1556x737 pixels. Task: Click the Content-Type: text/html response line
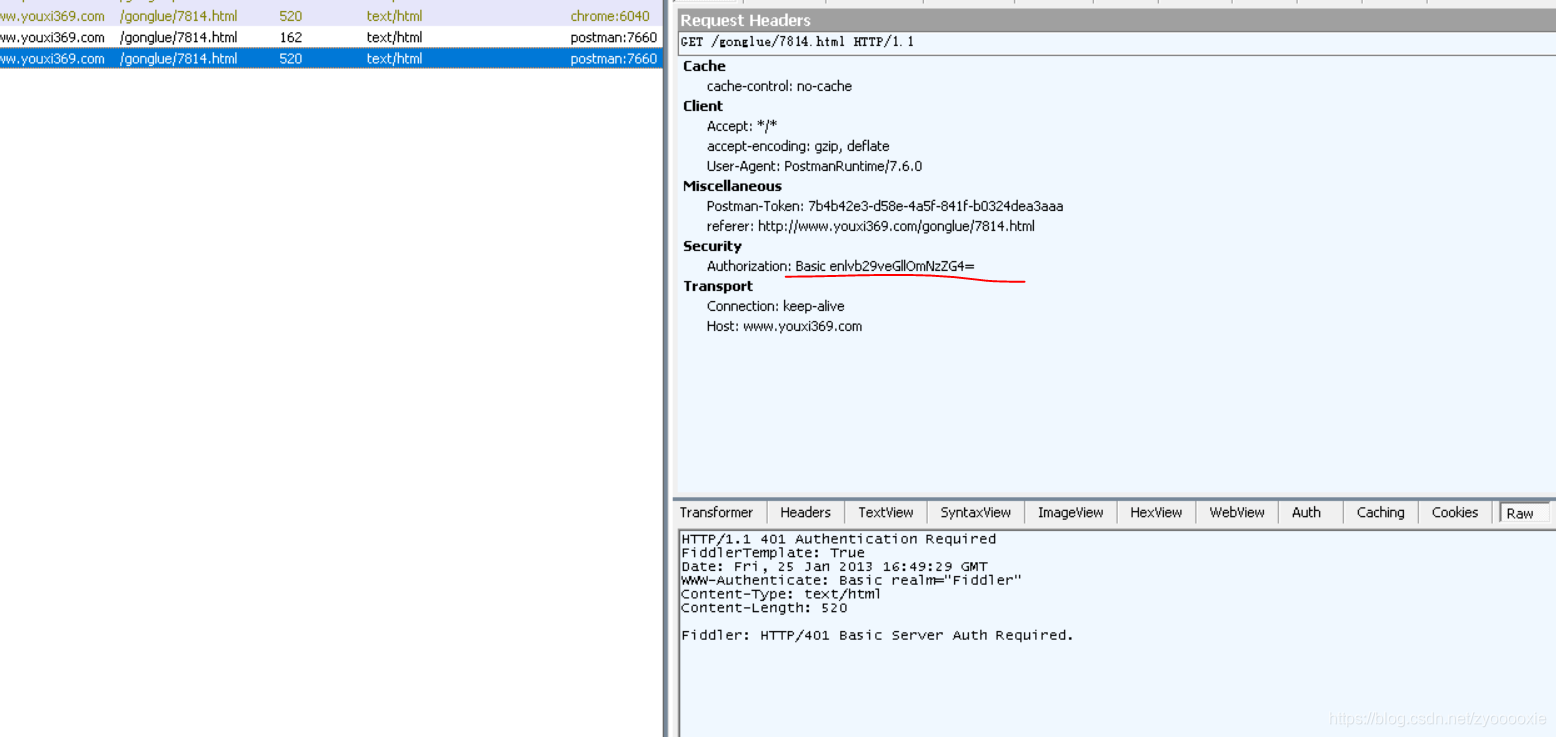coord(781,594)
